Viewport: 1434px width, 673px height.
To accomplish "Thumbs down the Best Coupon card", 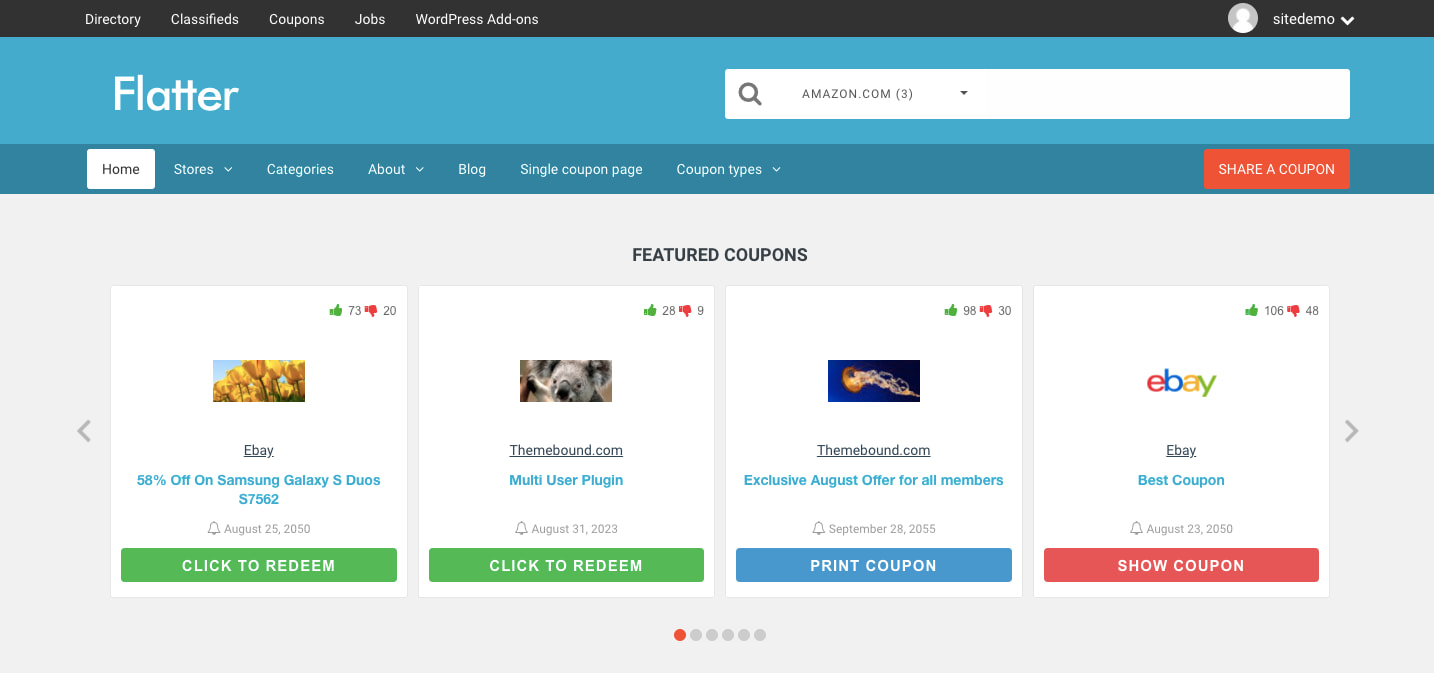I will coord(1293,311).
